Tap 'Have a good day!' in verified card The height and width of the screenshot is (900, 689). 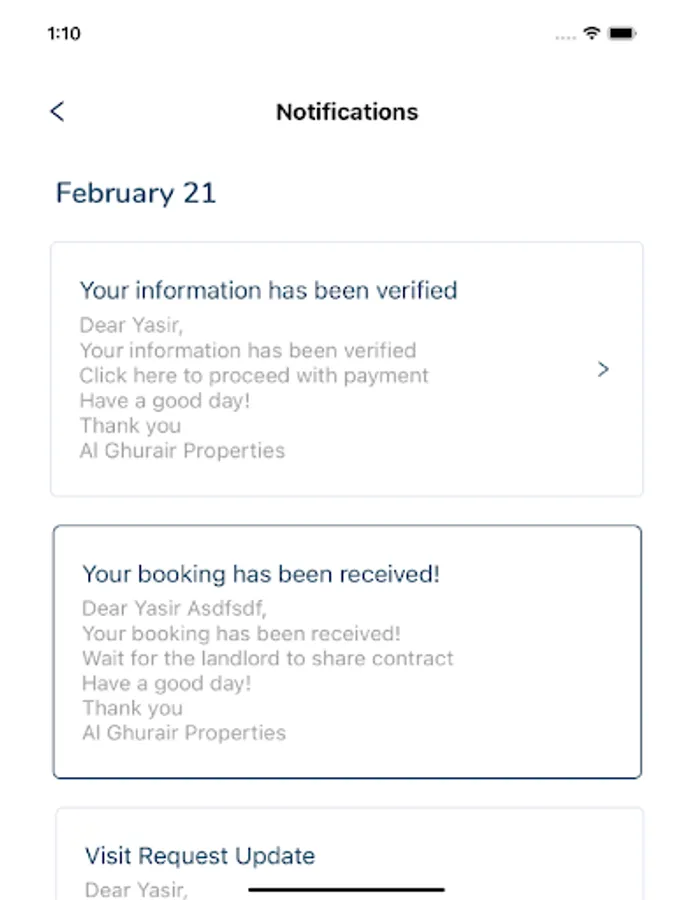click(164, 401)
